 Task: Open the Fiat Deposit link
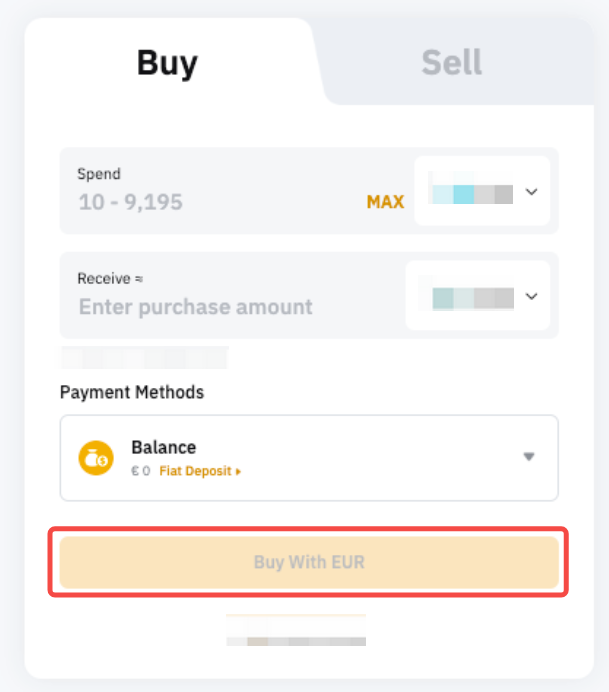(x=196, y=470)
